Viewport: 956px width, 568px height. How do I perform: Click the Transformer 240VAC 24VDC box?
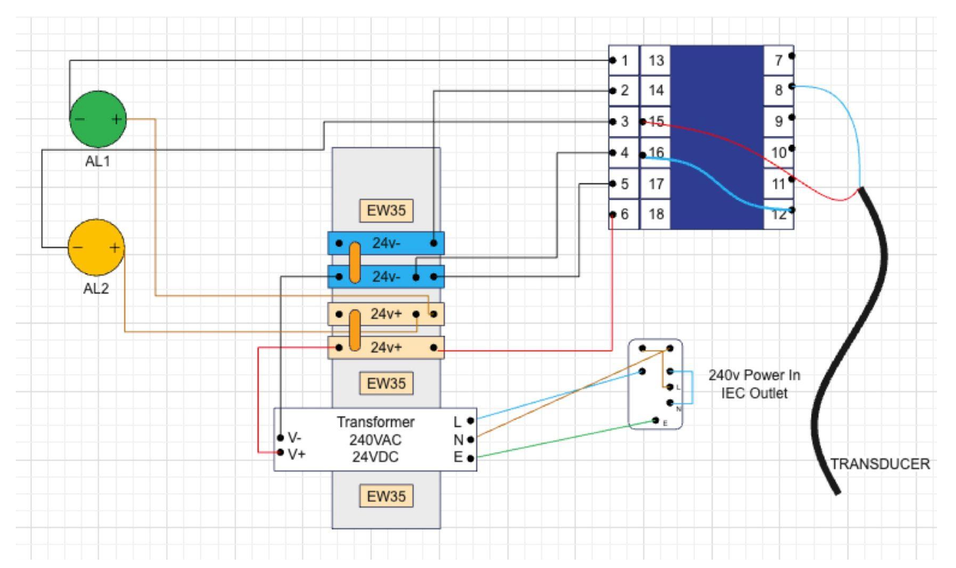click(375, 439)
